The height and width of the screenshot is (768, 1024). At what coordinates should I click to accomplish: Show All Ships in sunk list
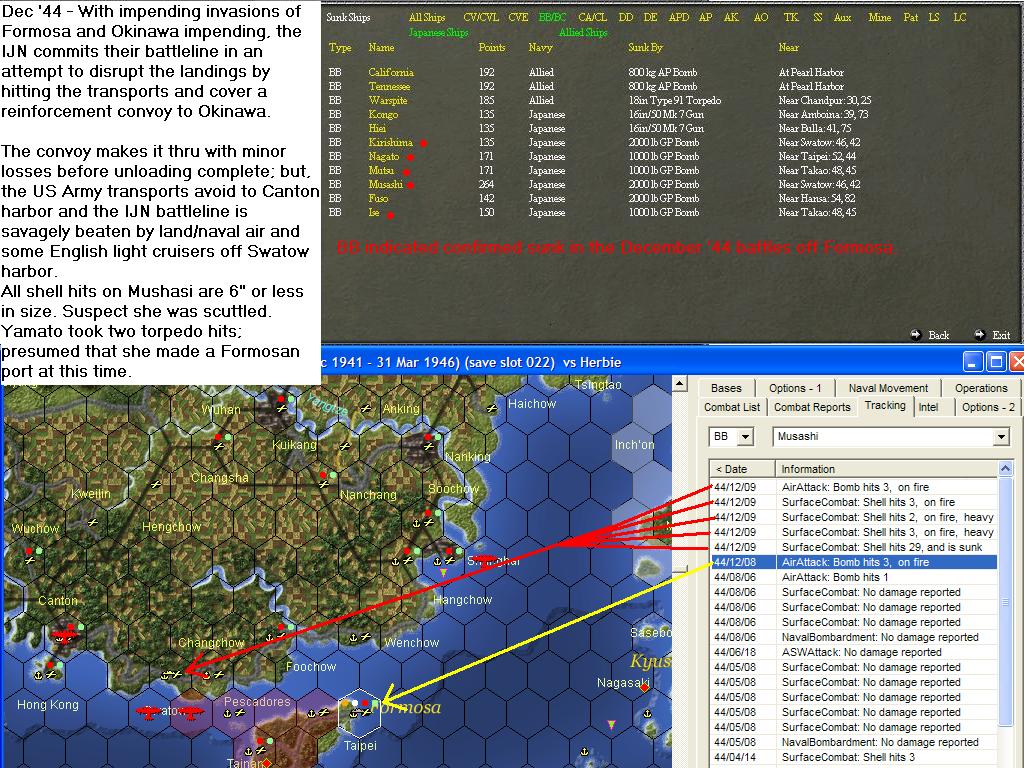tap(427, 18)
